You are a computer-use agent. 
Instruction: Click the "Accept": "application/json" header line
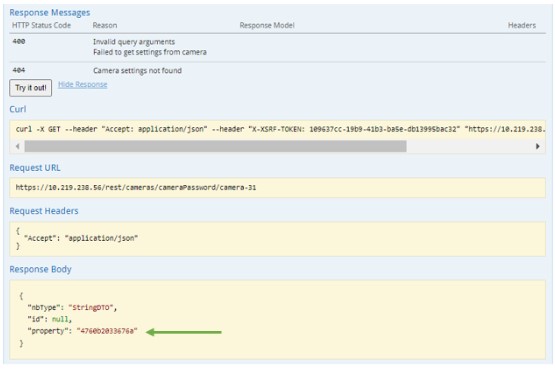pos(81,238)
